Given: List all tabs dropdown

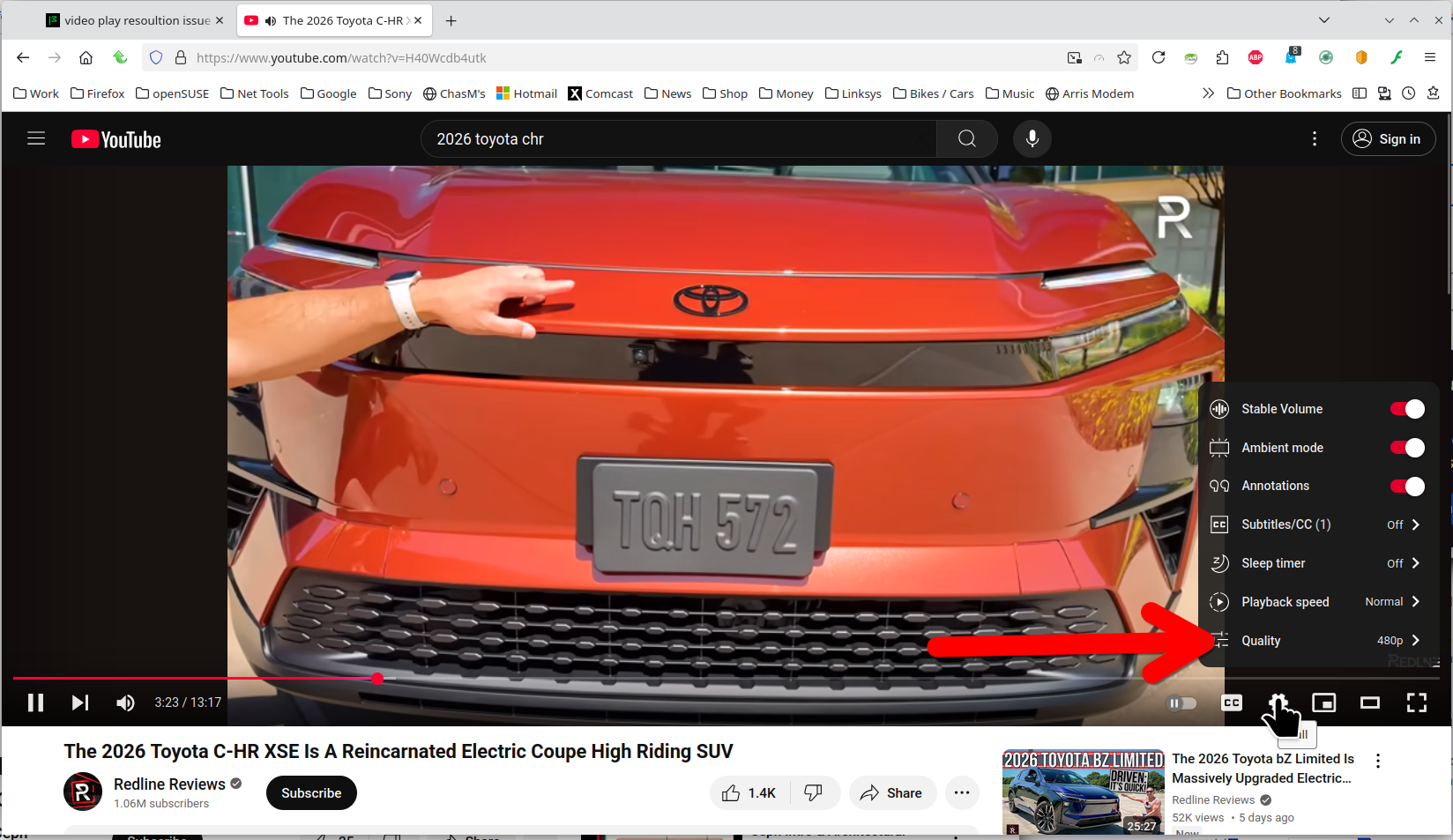Looking at the screenshot, I should pyautogui.click(x=1324, y=20).
